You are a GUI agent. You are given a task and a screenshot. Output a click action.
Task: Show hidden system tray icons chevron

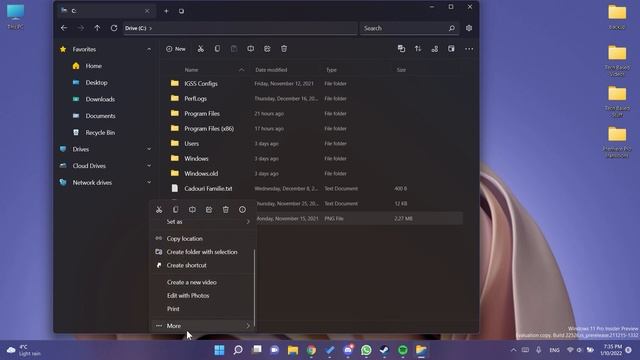pyautogui.click(x=513, y=350)
